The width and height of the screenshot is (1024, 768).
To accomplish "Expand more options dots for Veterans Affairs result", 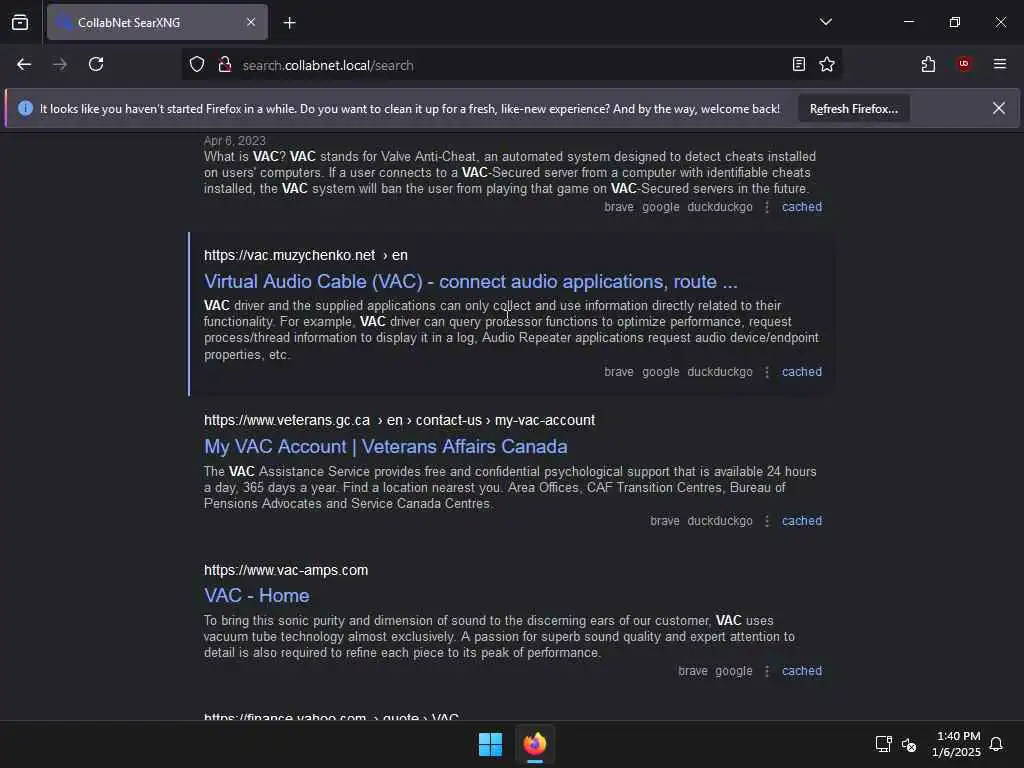I will [x=767, y=521].
